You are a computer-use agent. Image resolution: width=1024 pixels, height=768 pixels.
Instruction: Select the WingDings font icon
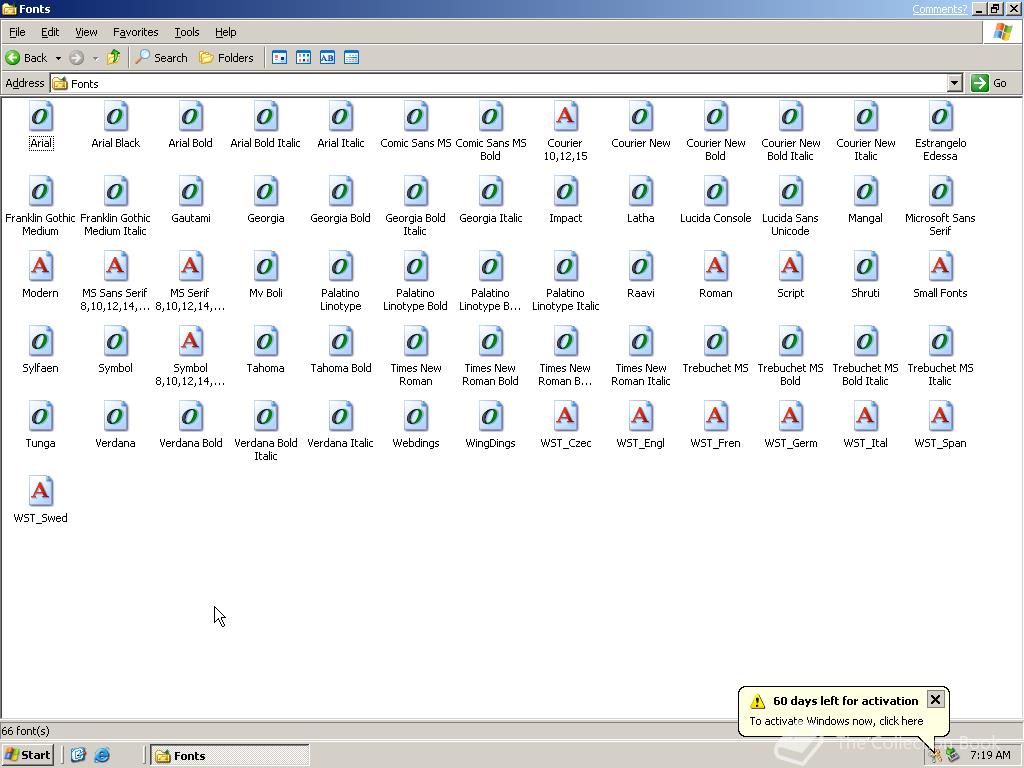[x=490, y=417]
